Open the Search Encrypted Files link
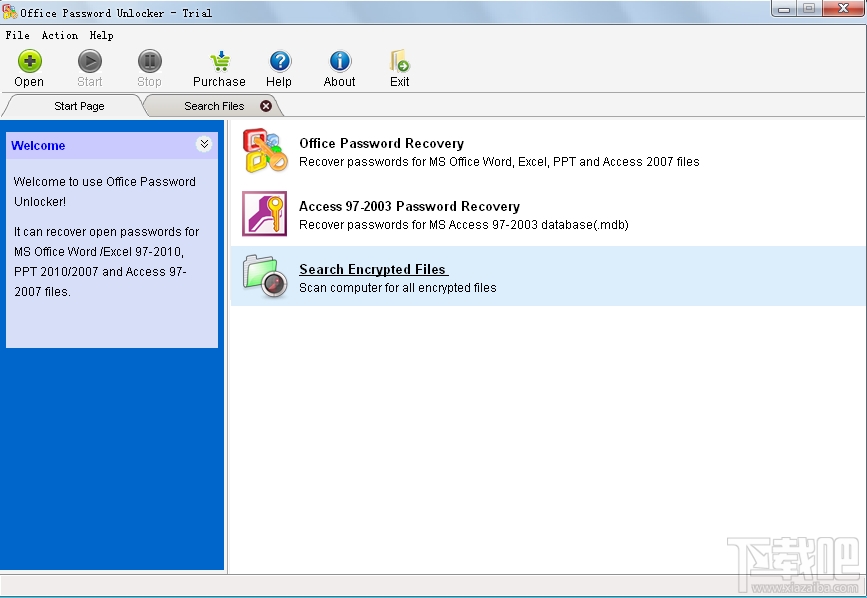The image size is (867, 598). (372, 269)
